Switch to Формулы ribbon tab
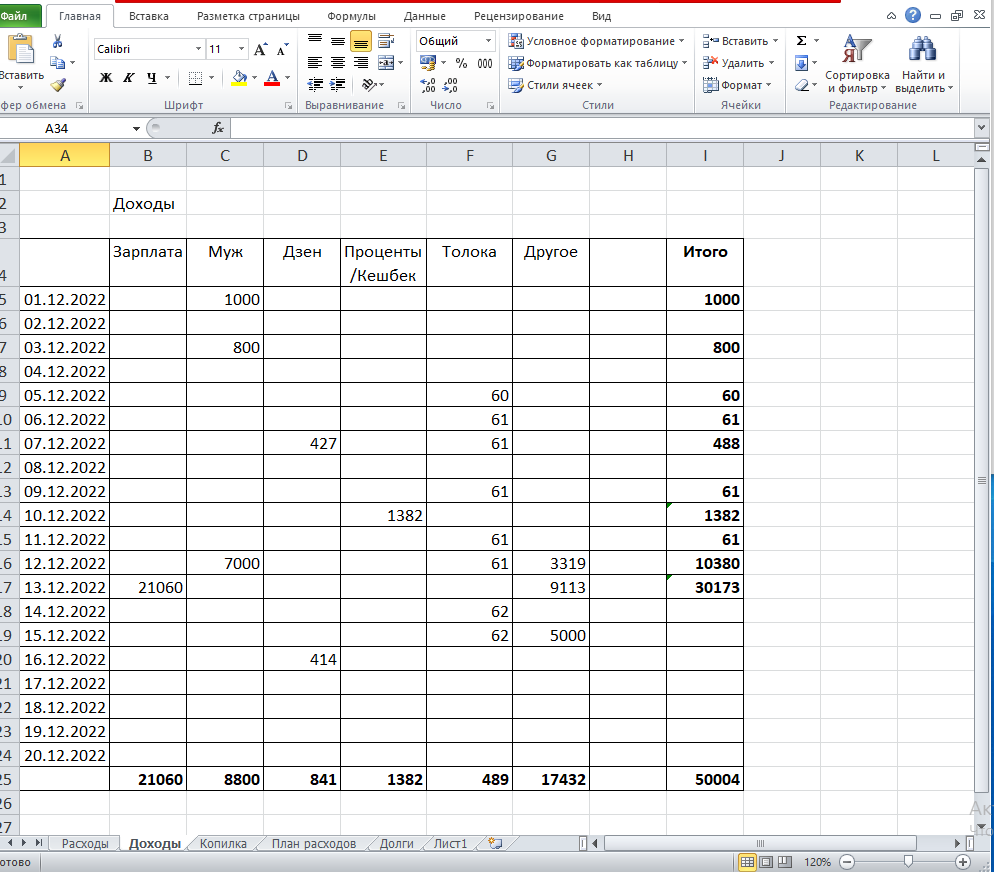Viewport: 994px width, 872px height. click(x=352, y=16)
